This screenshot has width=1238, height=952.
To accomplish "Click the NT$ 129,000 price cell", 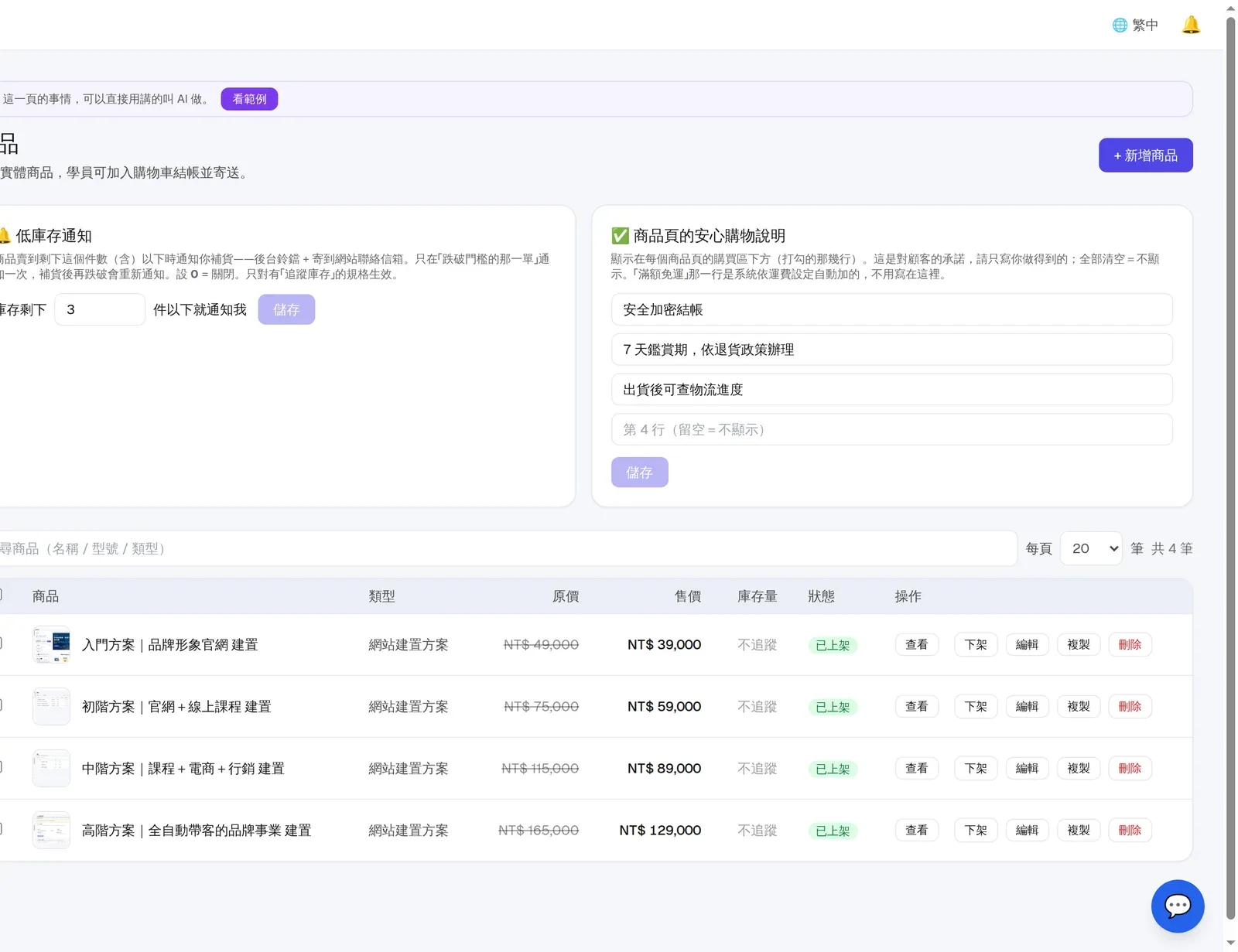I will pyautogui.click(x=660, y=831).
